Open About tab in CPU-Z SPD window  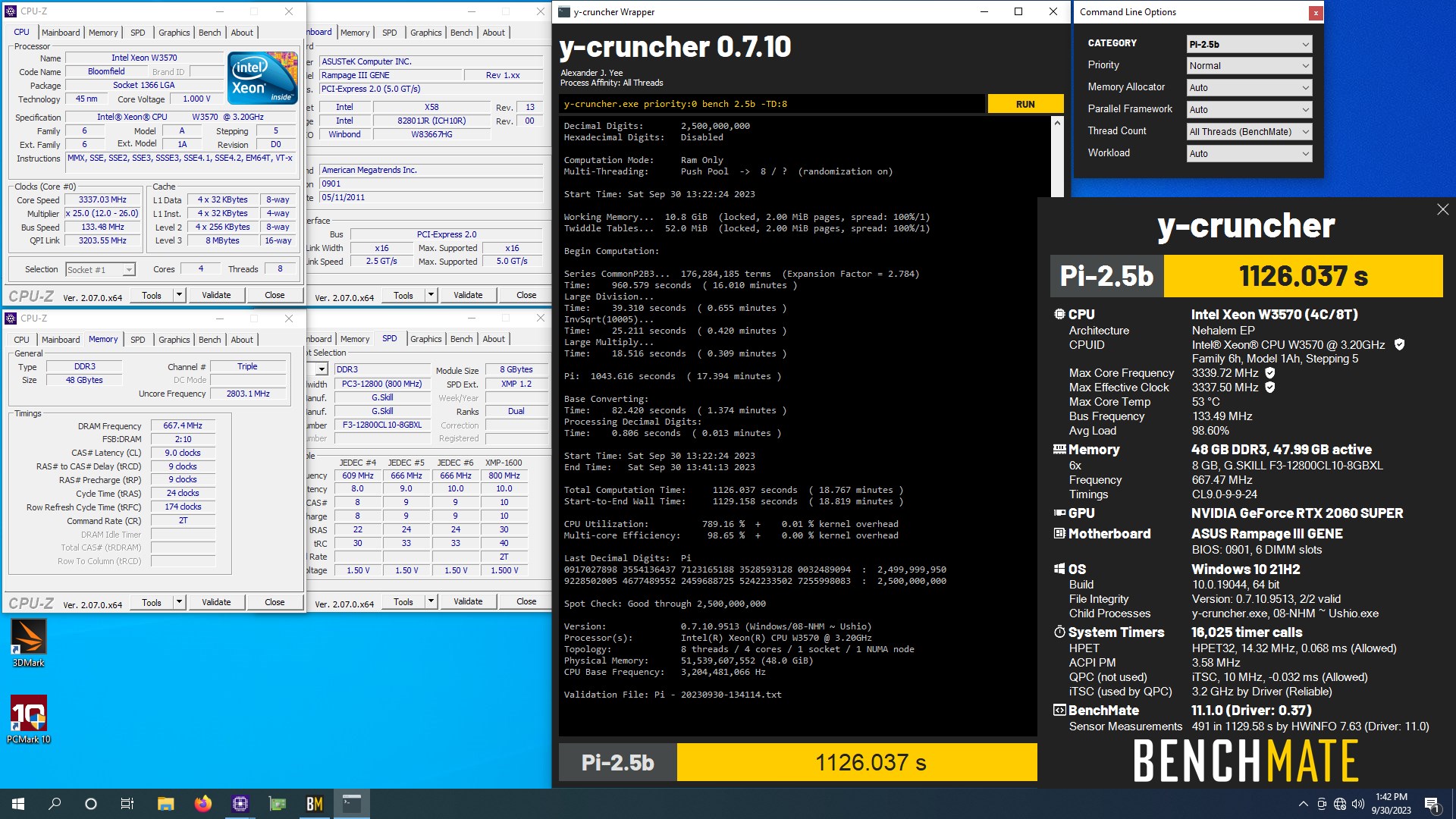pos(494,339)
